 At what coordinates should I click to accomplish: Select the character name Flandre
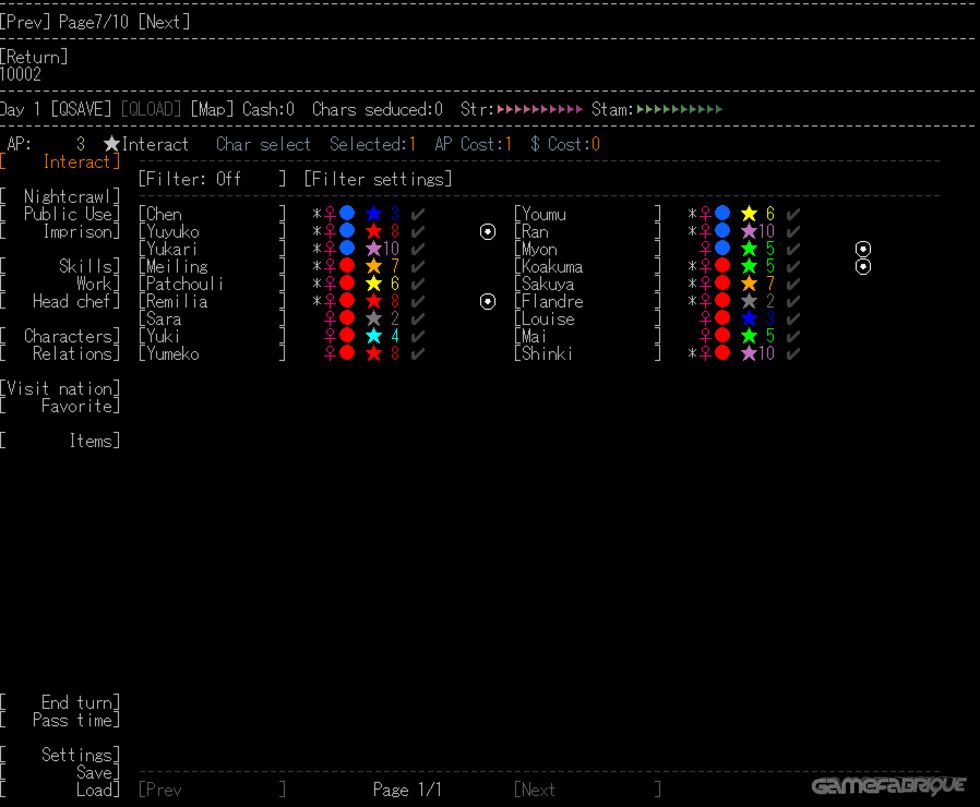[552, 302]
